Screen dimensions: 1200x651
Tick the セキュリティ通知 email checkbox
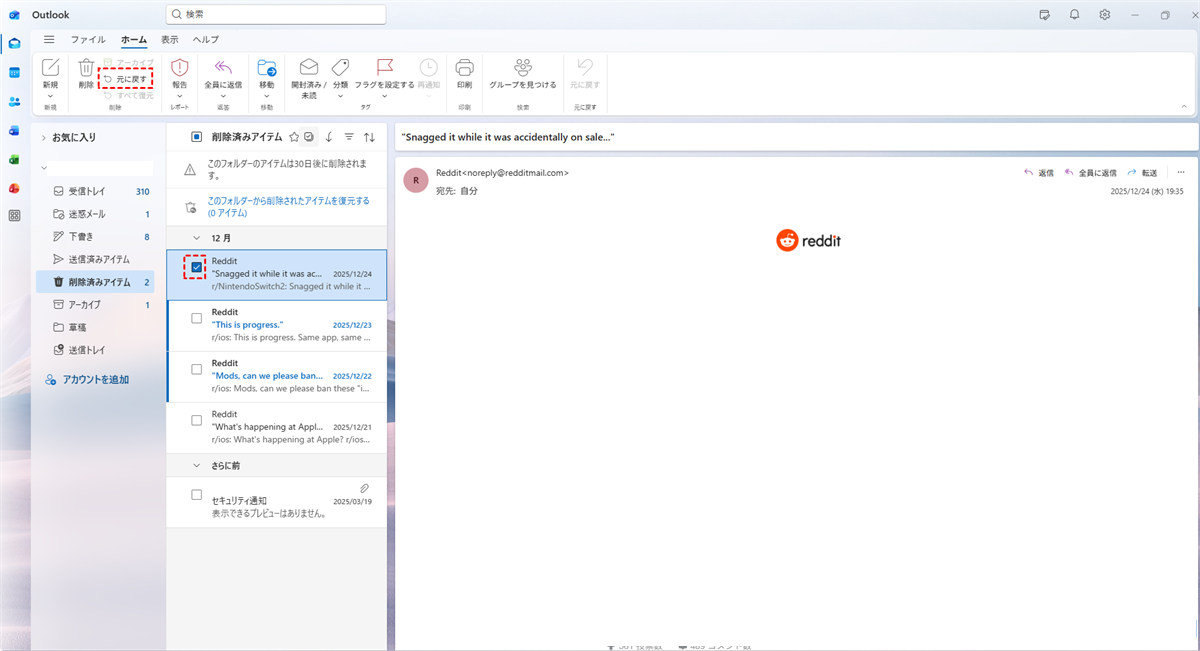click(196, 495)
